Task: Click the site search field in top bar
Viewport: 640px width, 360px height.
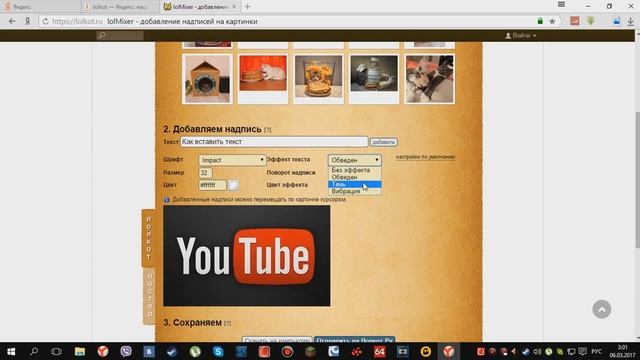Action: point(120,36)
